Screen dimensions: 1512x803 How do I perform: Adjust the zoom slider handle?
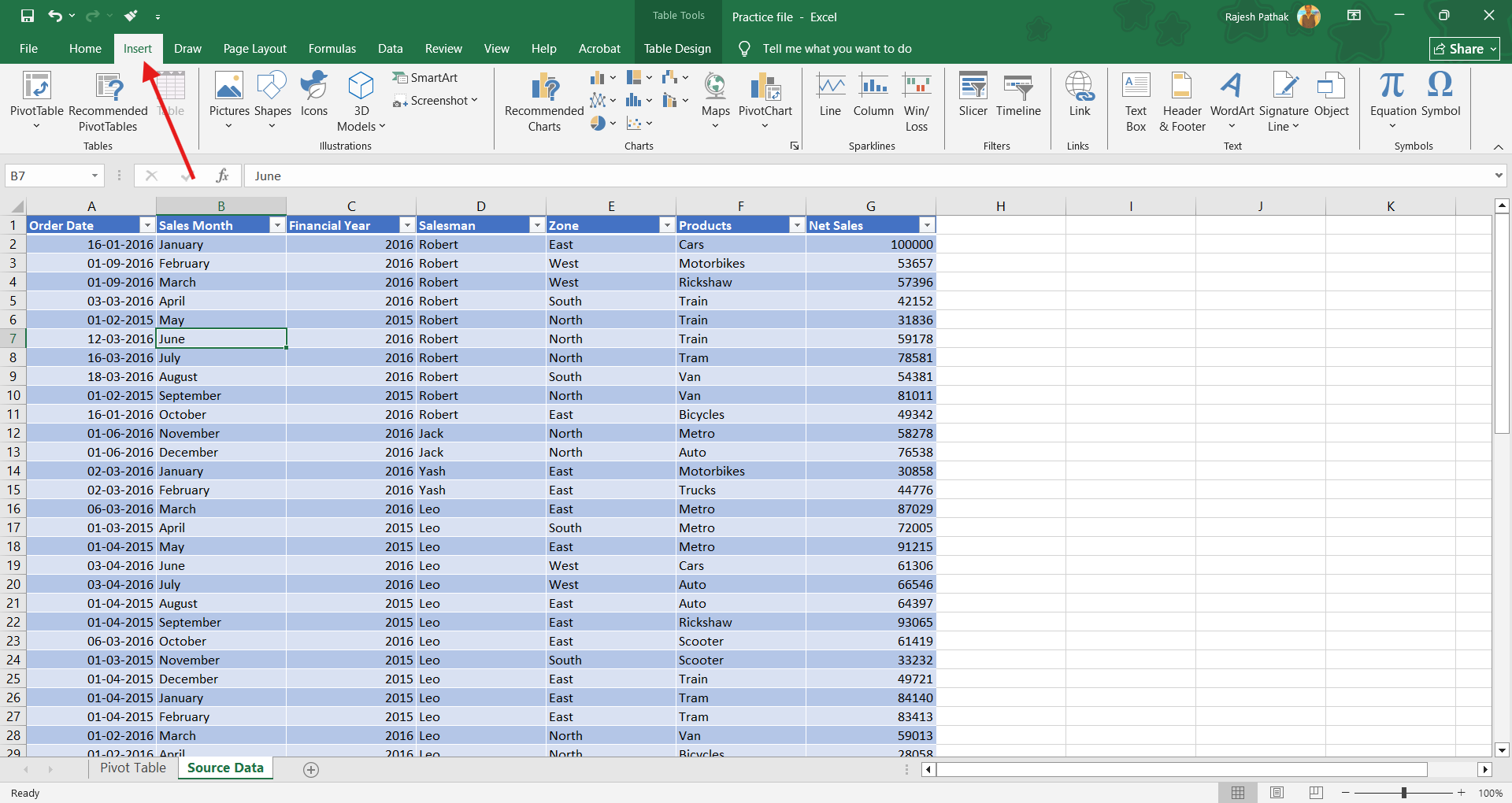point(1403,793)
